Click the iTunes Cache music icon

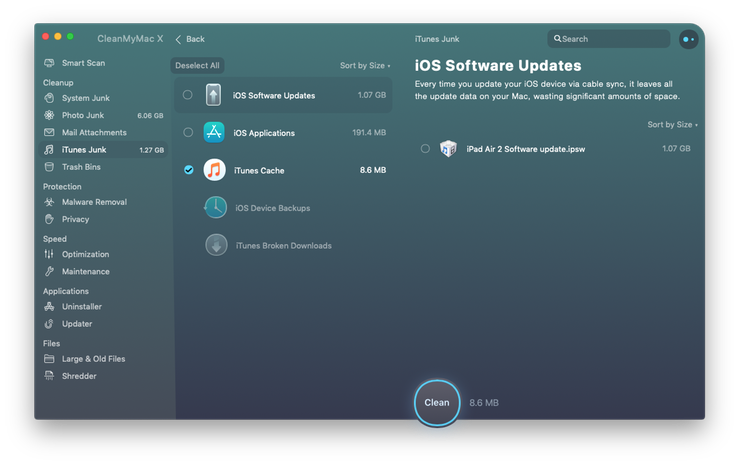tap(214, 170)
